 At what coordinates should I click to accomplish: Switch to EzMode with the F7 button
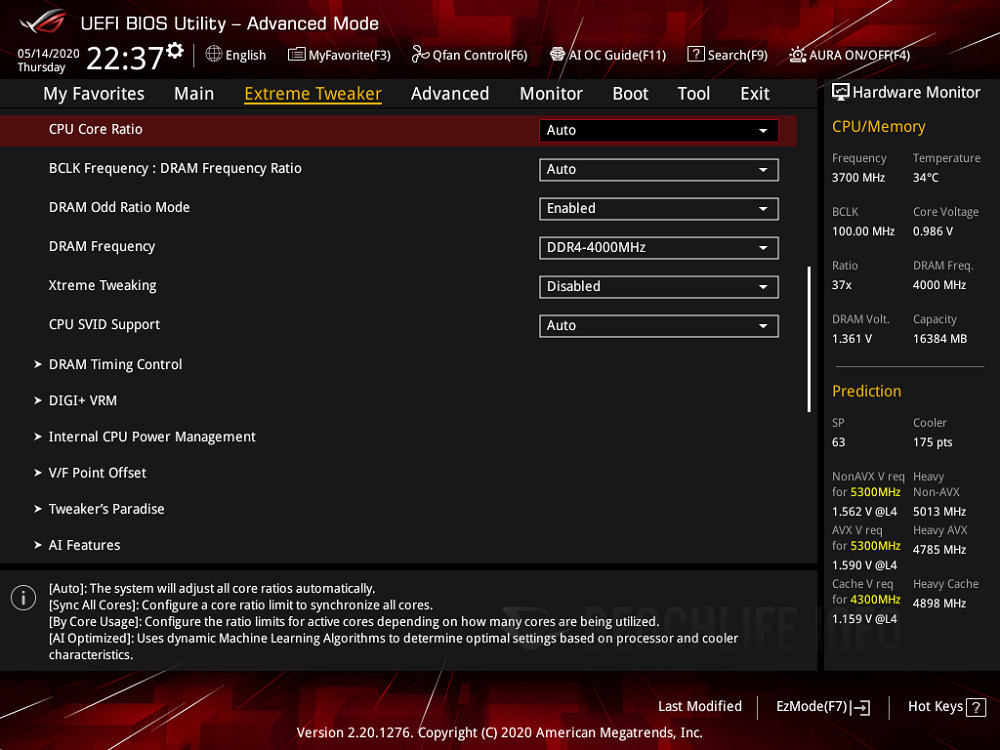click(822, 706)
